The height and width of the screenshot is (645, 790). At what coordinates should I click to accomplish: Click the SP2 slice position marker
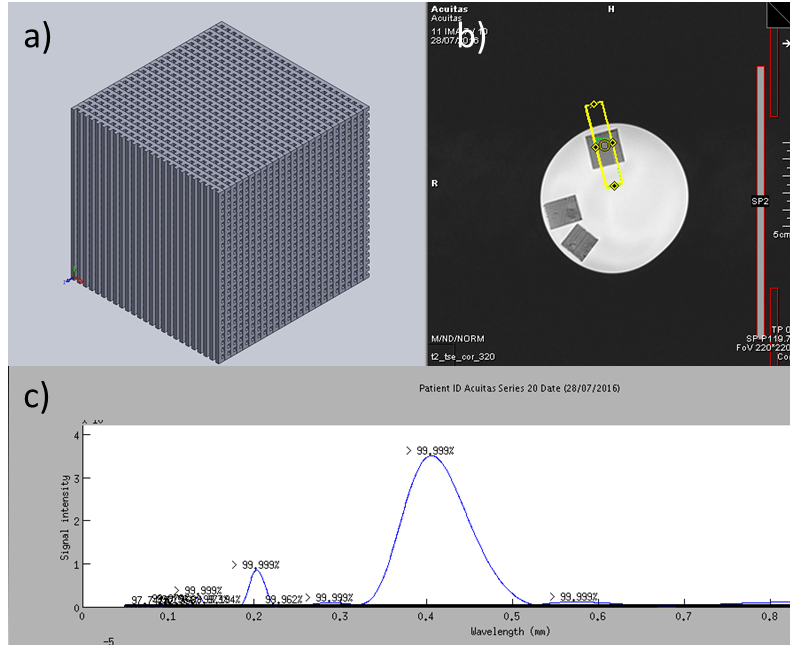pyautogui.click(x=760, y=201)
